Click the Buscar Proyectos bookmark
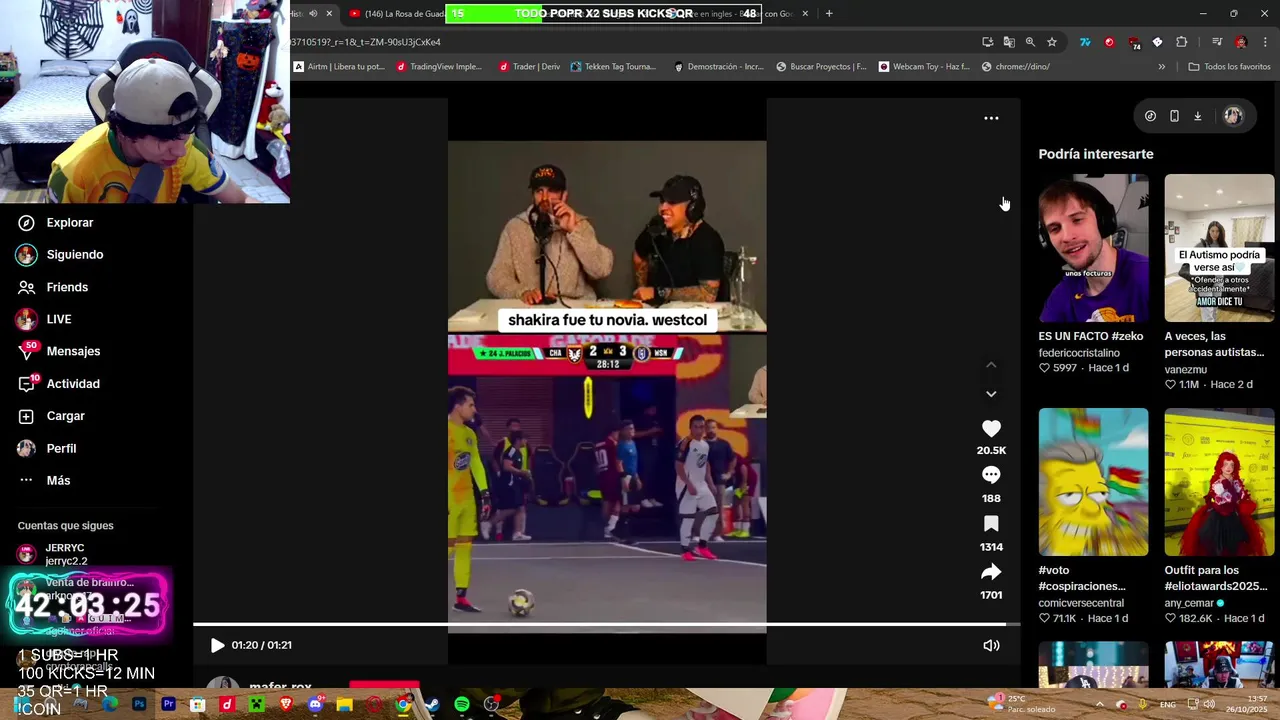Viewport: 1280px width, 720px height. pyautogui.click(x=821, y=67)
